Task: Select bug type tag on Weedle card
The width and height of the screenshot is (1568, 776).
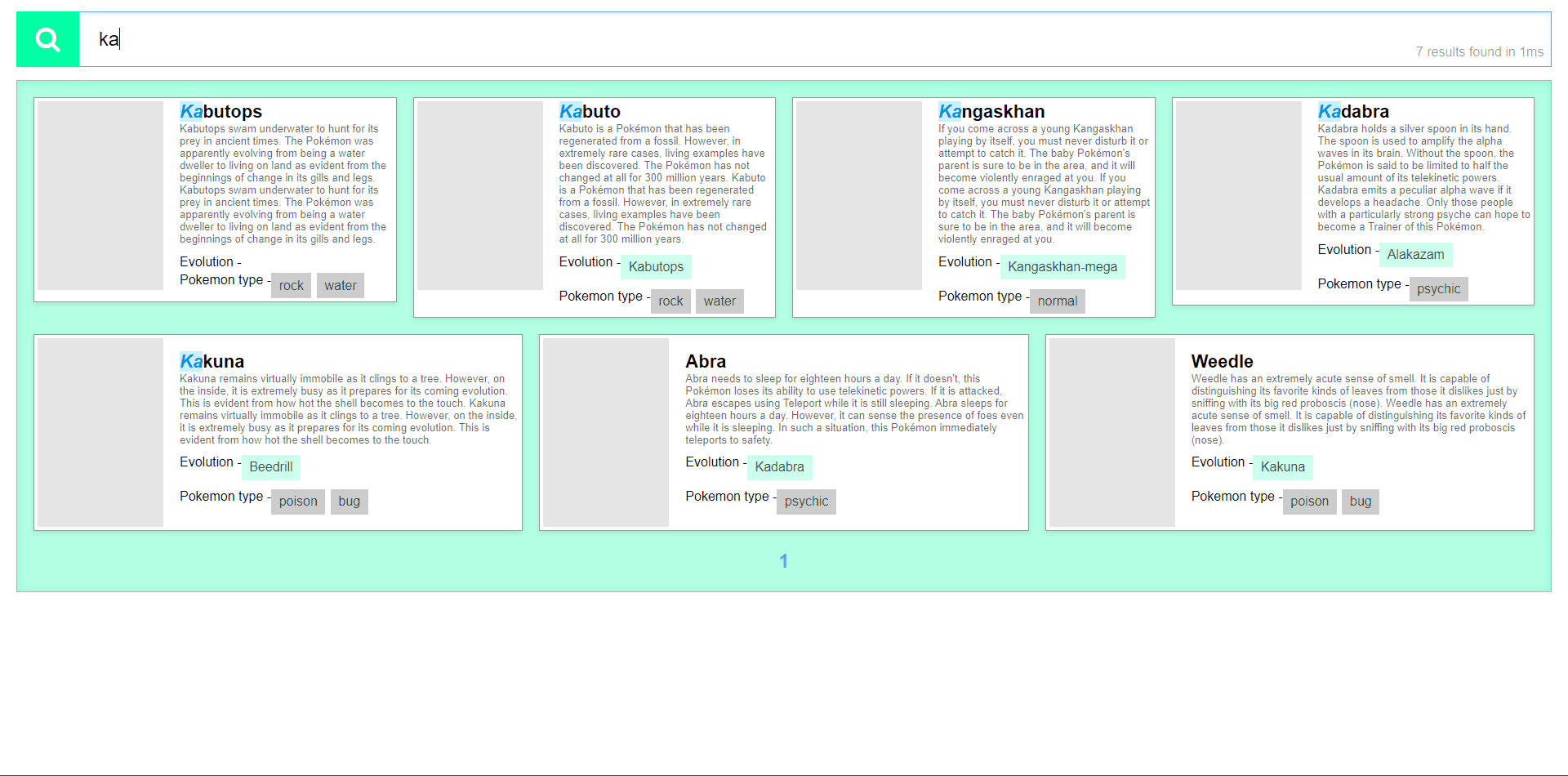Action: coord(1361,502)
